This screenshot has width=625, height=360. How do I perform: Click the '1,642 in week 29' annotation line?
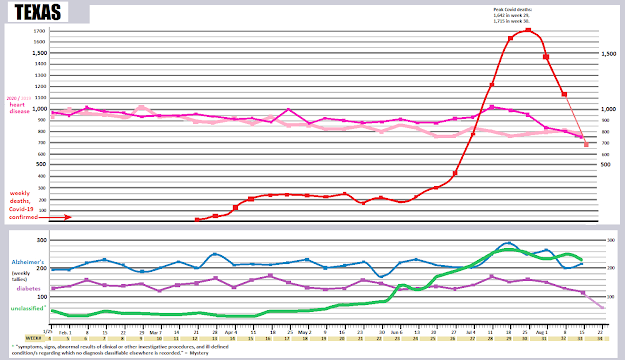pos(511,15)
